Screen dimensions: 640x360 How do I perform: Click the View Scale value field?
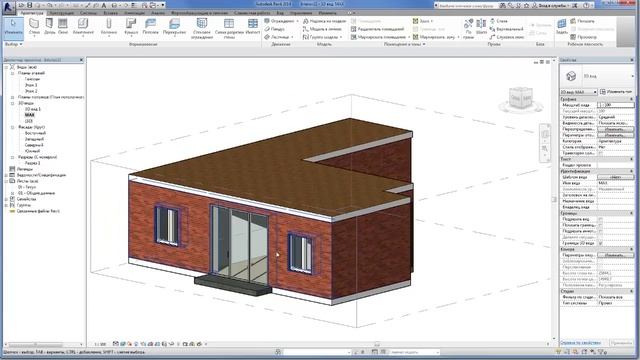(x=616, y=105)
